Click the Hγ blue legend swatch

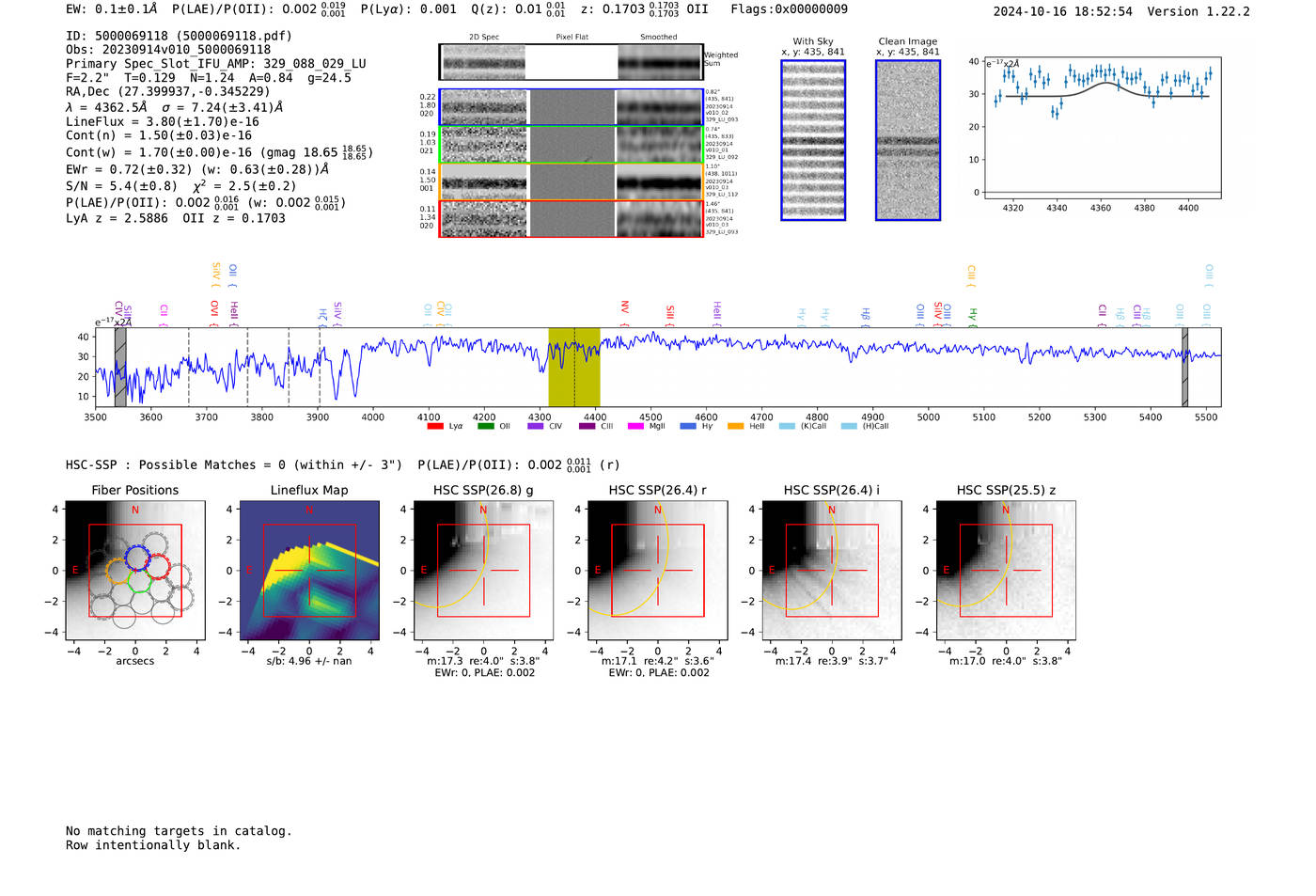[x=688, y=426]
